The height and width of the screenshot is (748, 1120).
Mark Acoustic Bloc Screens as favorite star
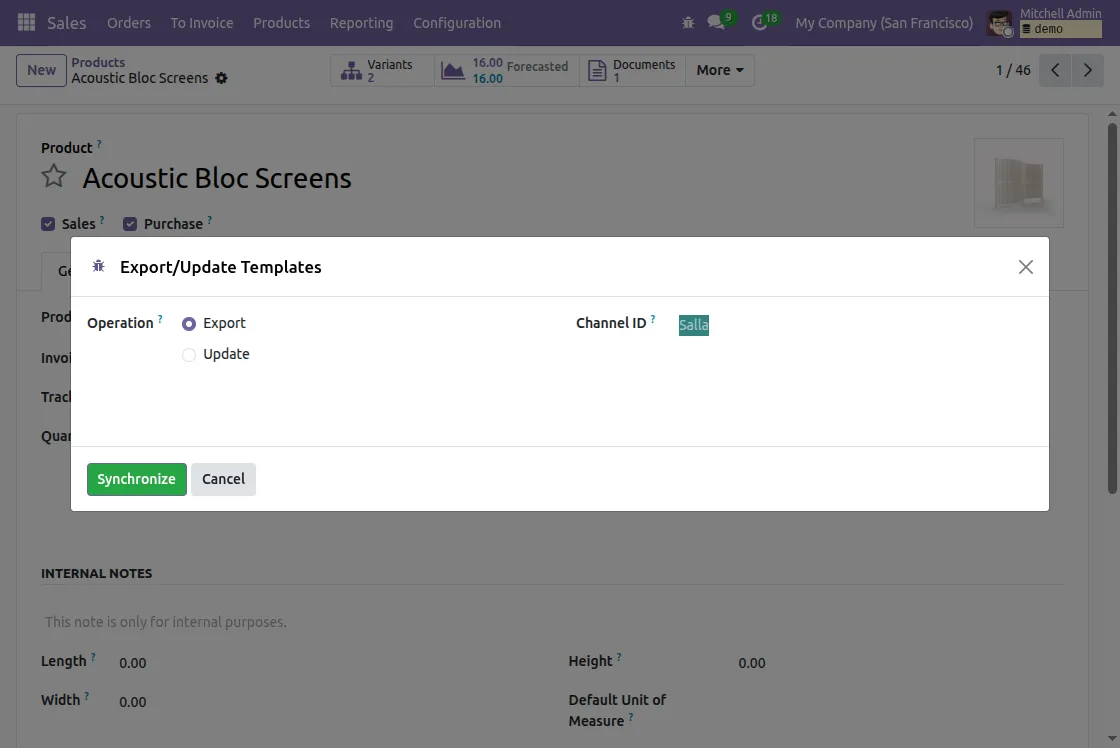pos(52,176)
